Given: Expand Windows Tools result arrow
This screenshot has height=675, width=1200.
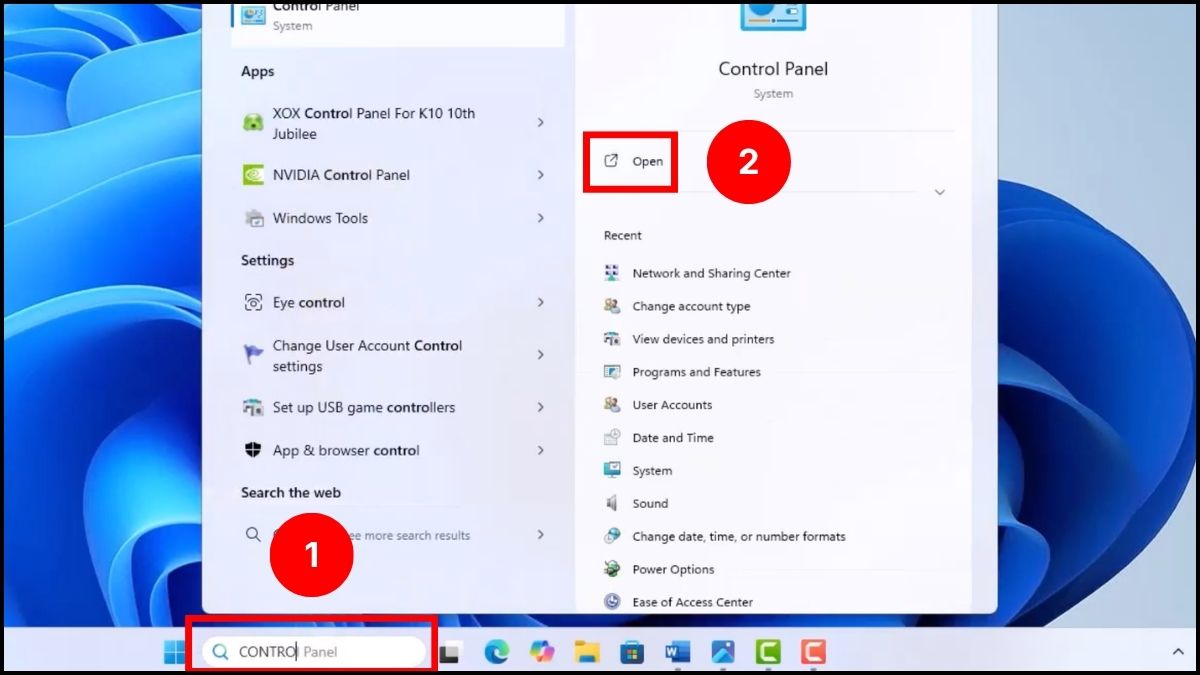Looking at the screenshot, I should (x=541, y=218).
